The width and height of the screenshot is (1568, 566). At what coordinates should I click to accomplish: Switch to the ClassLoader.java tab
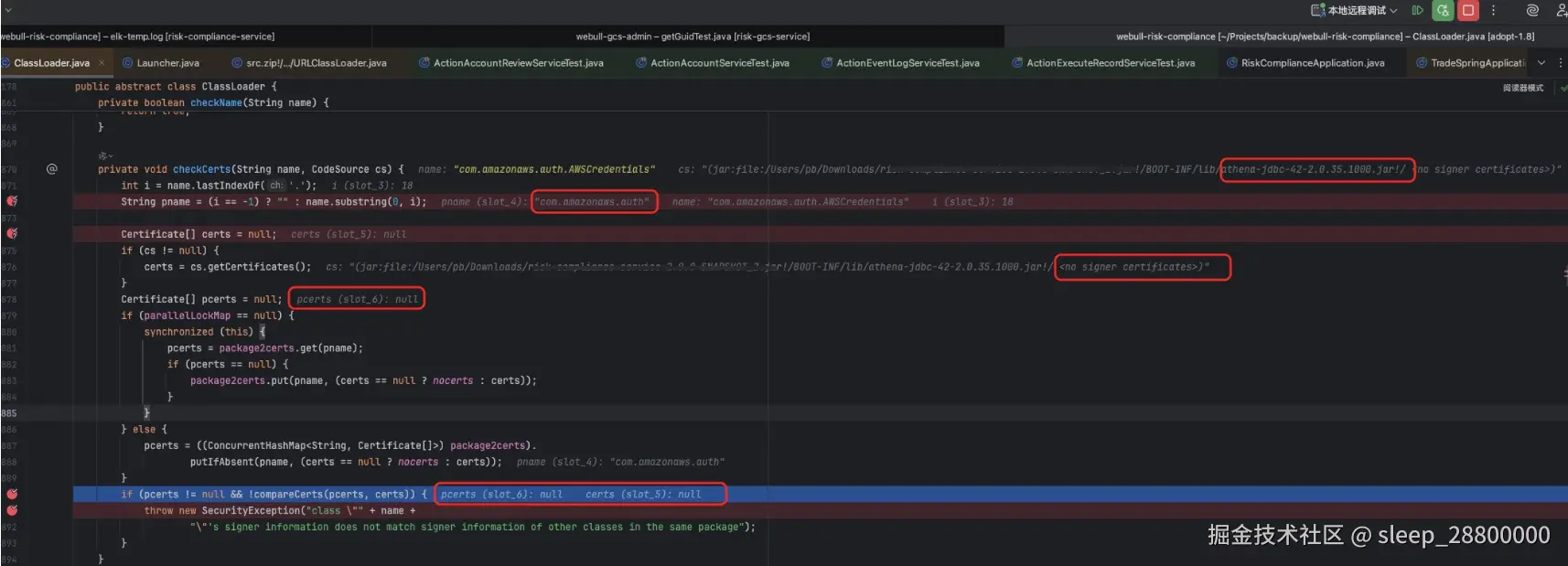pos(51,63)
